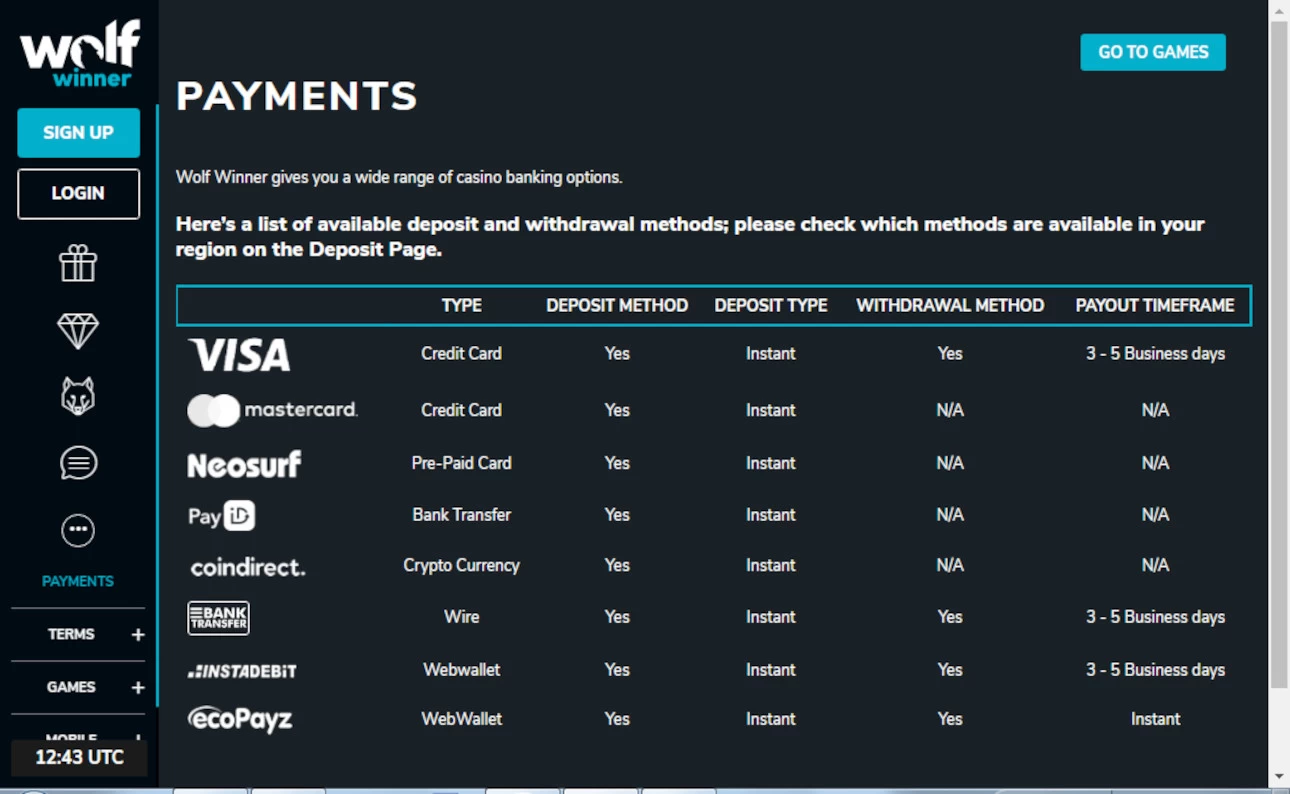The width and height of the screenshot is (1290, 794).
Task: Click the Payout Timeframe column header
Action: coord(1155,305)
